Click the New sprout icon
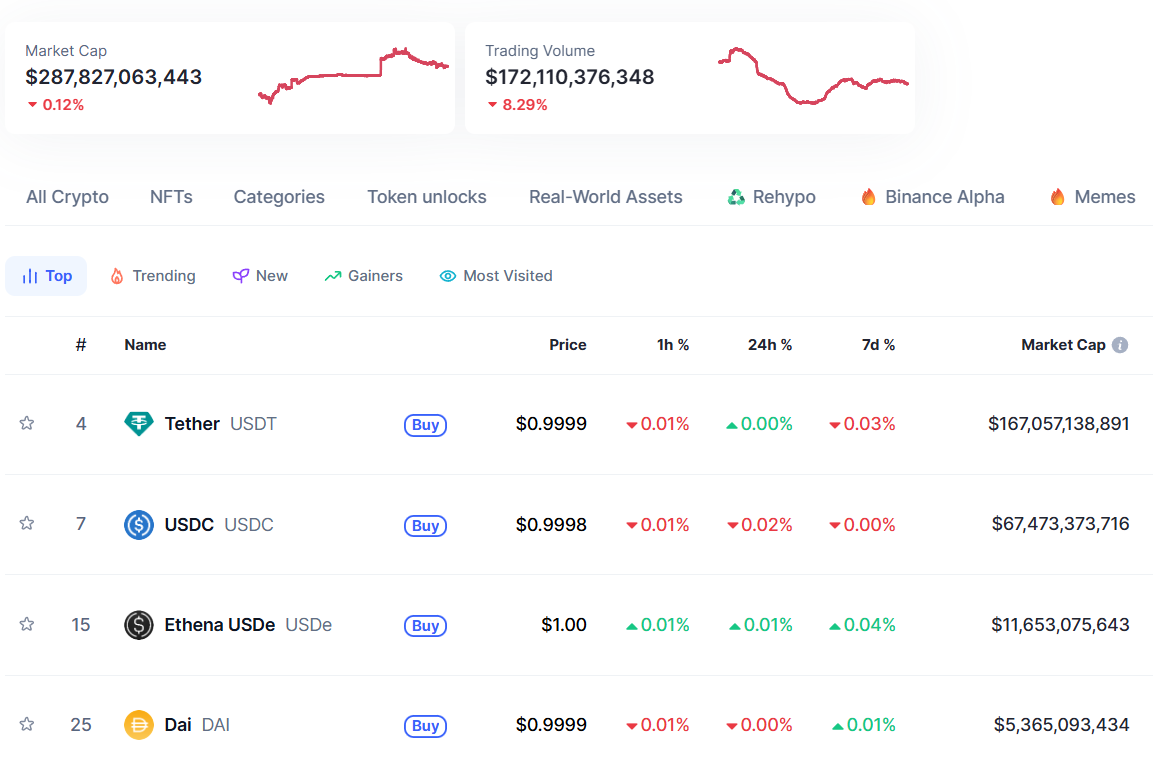This screenshot has height=768, width=1153. 240,276
